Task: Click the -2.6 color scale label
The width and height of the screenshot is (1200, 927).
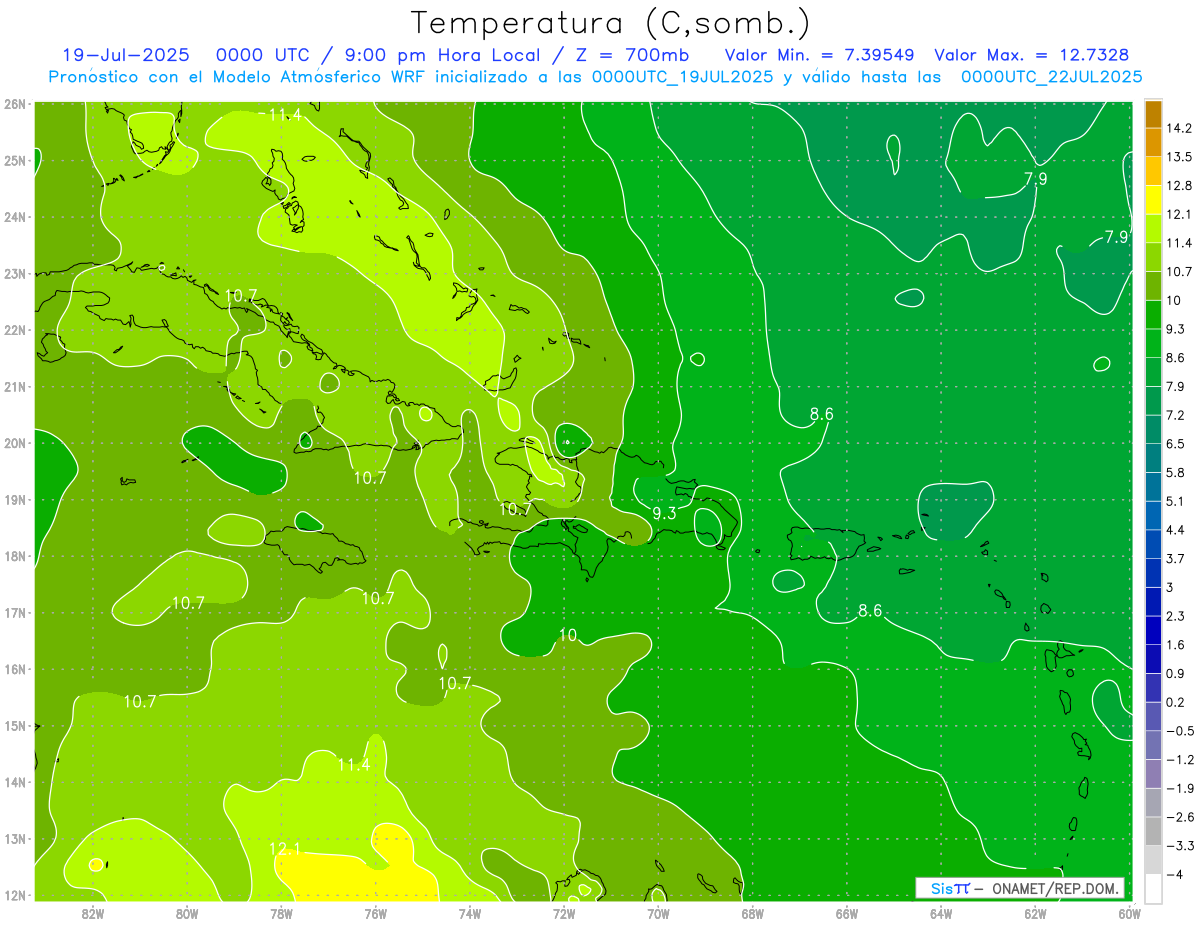Action: (x=1179, y=817)
